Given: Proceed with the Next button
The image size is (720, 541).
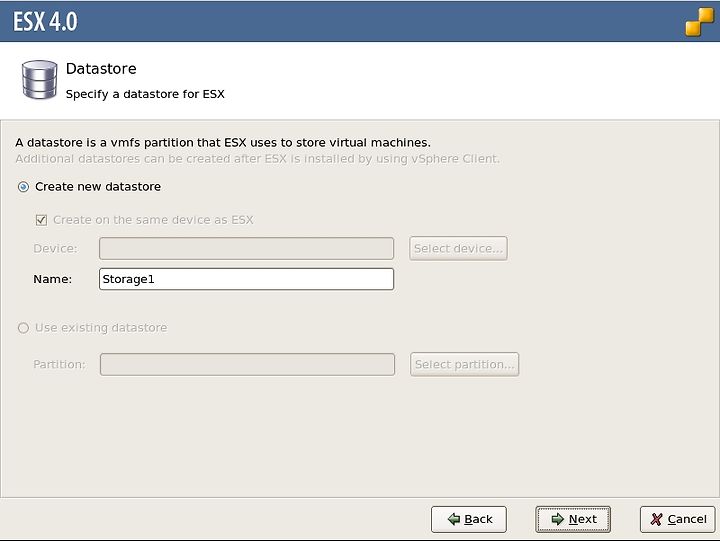Looking at the screenshot, I should click(573, 519).
